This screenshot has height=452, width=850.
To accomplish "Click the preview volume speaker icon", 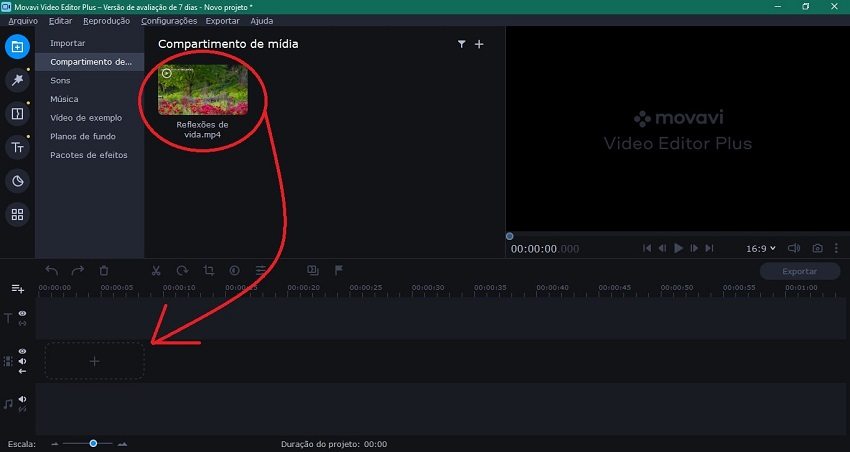I will pyautogui.click(x=794, y=248).
